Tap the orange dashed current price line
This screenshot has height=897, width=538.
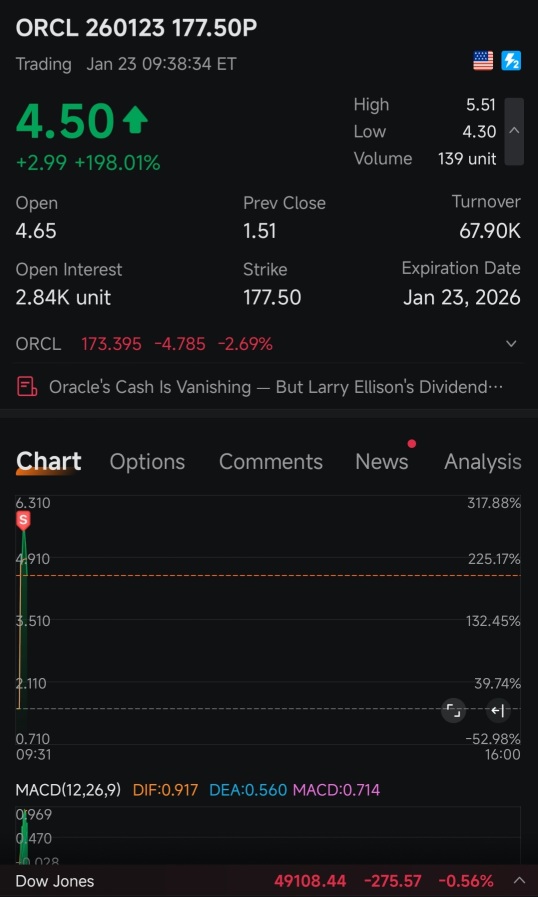pos(269,575)
